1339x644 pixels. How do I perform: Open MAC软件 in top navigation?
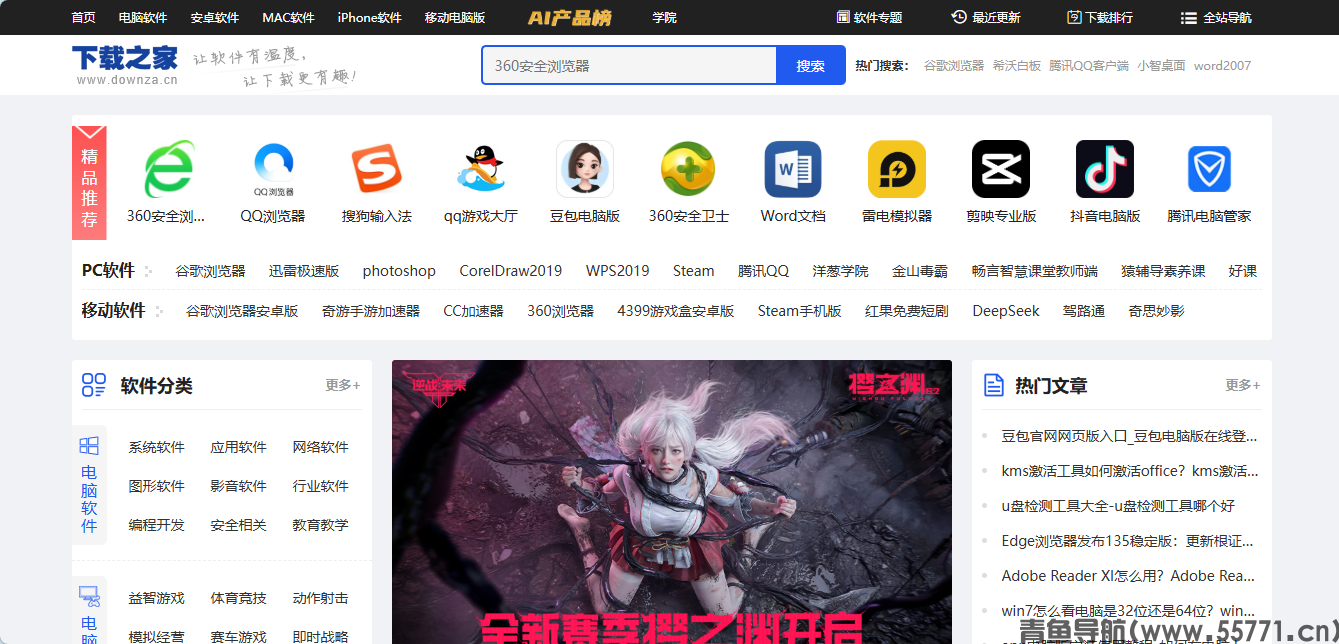[x=288, y=17]
